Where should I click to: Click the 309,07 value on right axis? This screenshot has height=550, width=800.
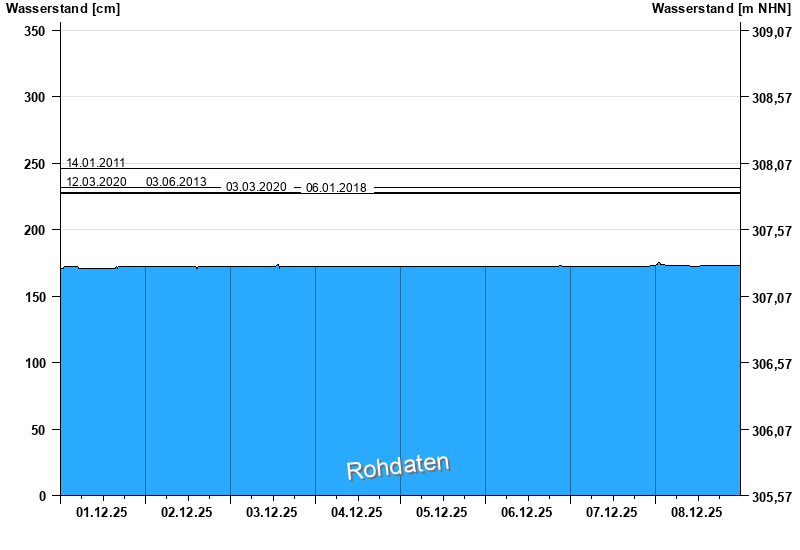(x=772, y=32)
